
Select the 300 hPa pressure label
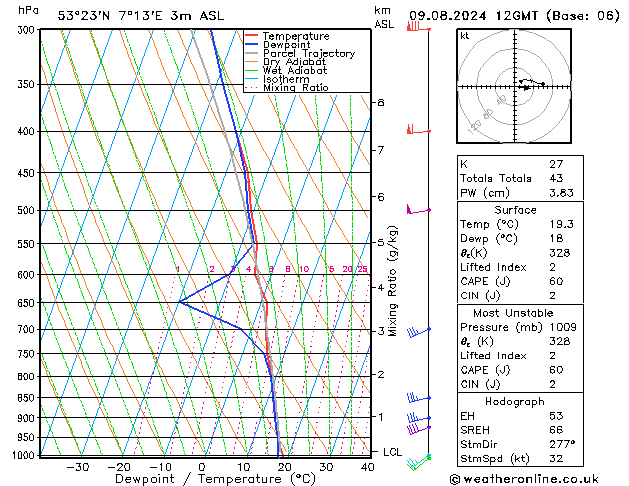coord(28,30)
